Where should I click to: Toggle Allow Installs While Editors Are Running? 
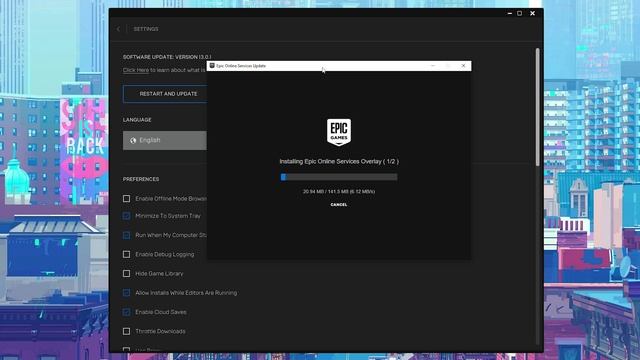coord(127,293)
